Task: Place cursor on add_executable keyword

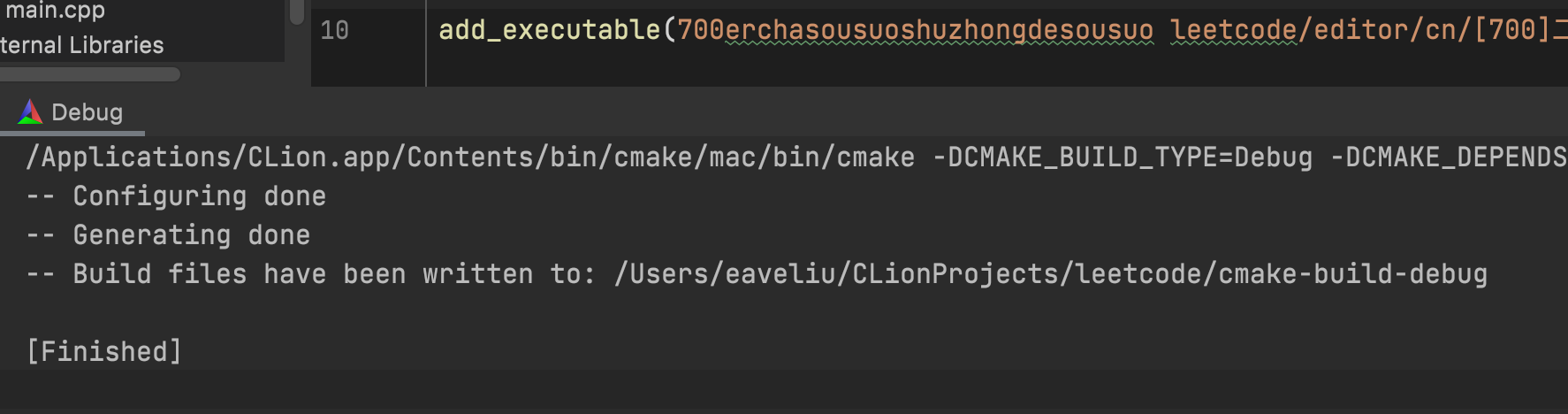Action: point(549,30)
